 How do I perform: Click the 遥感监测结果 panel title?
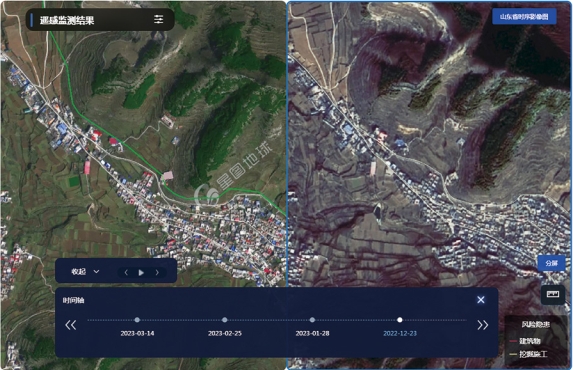(67, 20)
